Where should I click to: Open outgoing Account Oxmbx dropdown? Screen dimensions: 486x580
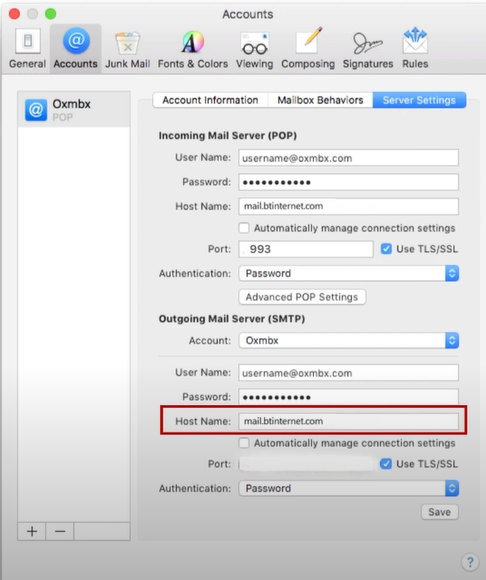point(349,340)
